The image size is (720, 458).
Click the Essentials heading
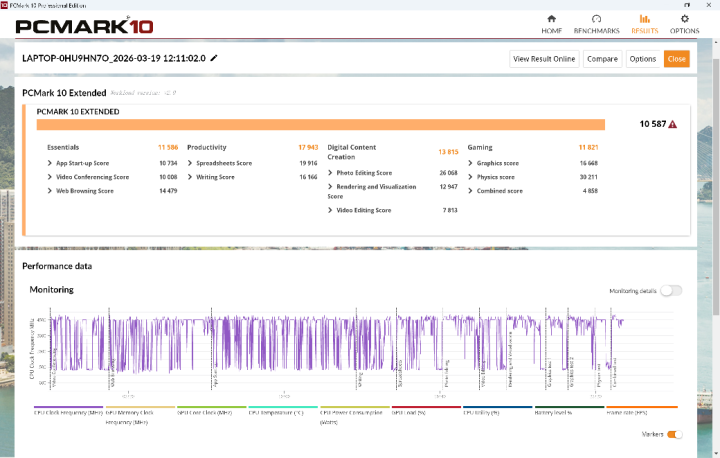click(x=63, y=147)
